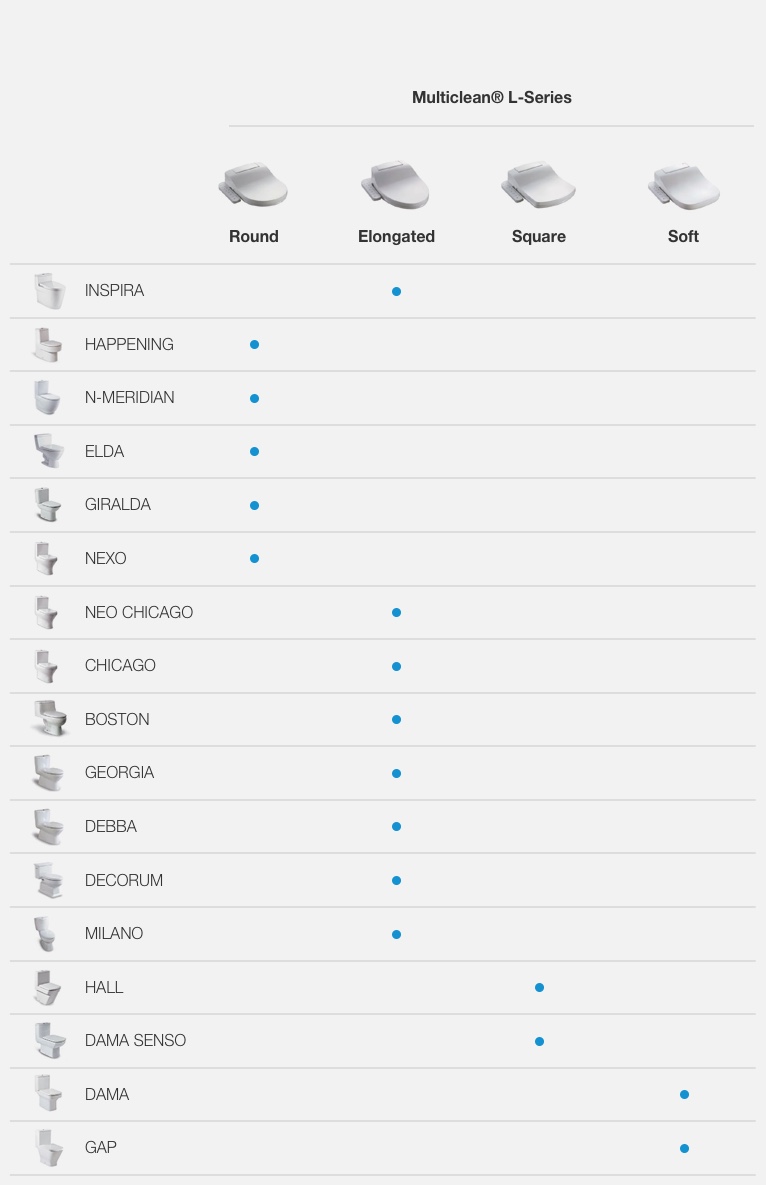
Task: Select the HAPPENING toilet thumbnail
Action: 48,345
